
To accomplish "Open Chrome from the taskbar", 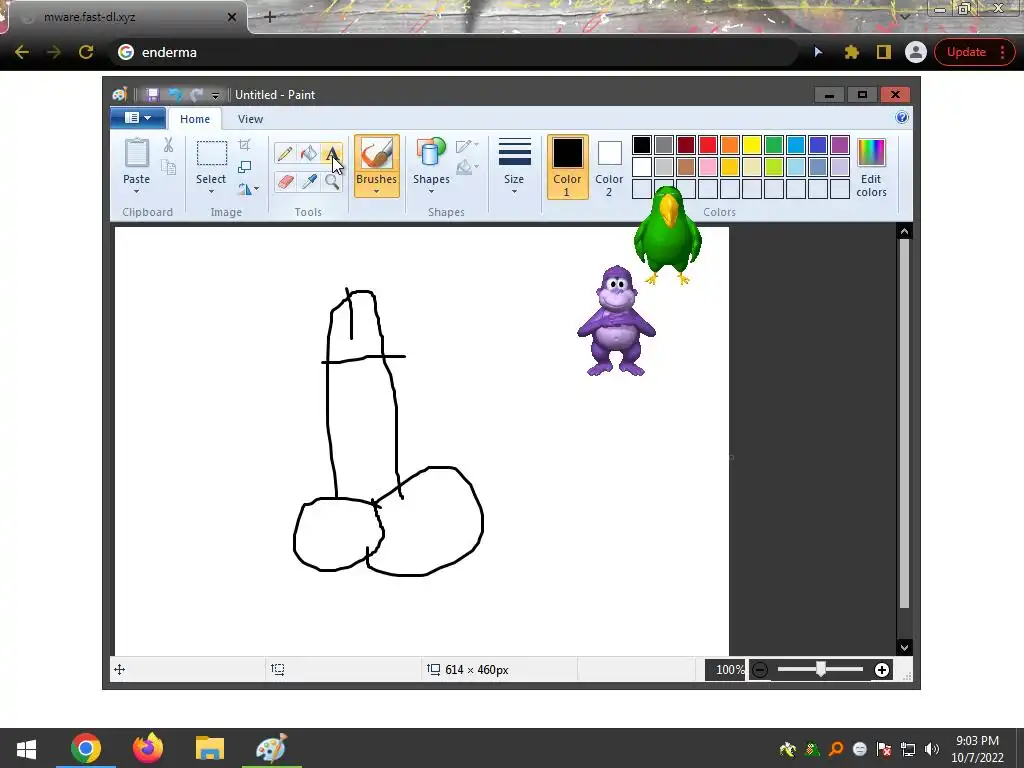I will [86, 748].
